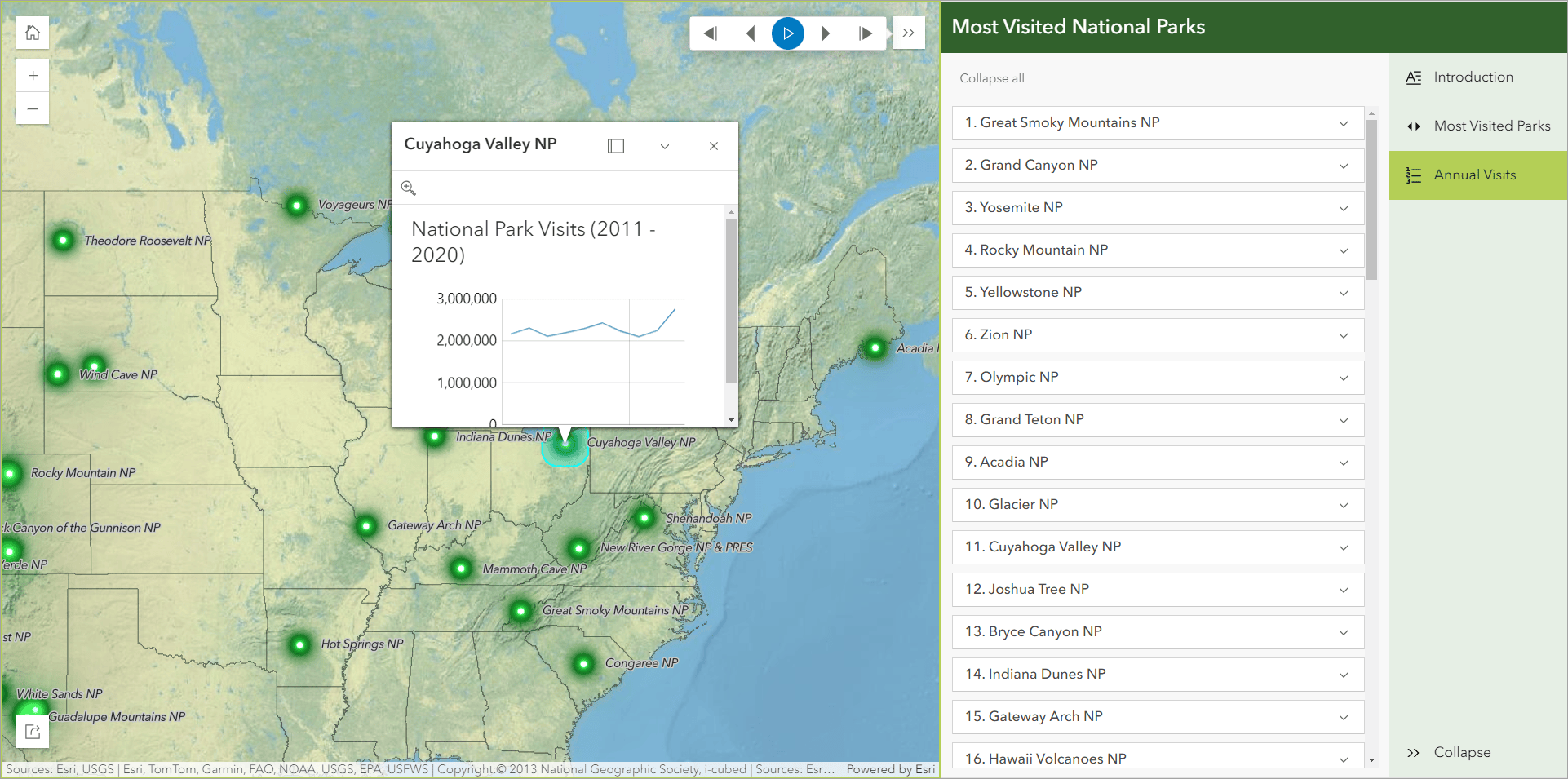
Task: Expand the toolbar with the >> icon
Action: [x=908, y=33]
